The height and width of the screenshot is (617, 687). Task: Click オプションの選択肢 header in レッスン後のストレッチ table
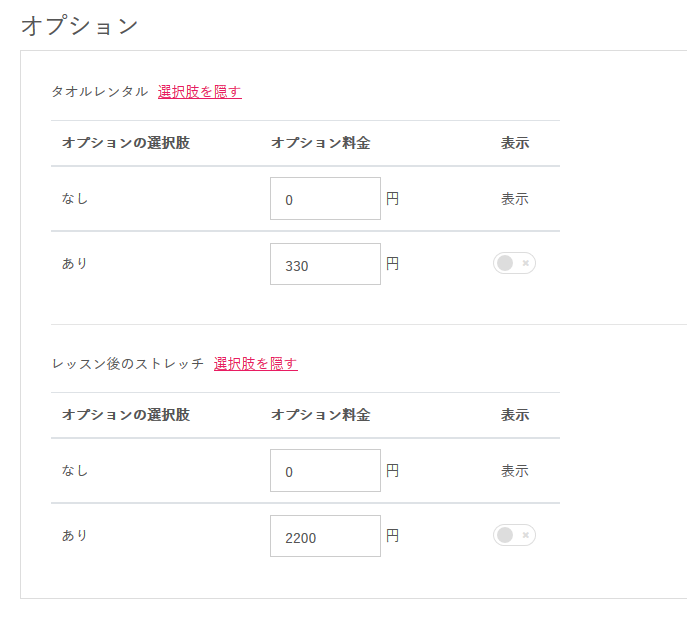[125, 415]
